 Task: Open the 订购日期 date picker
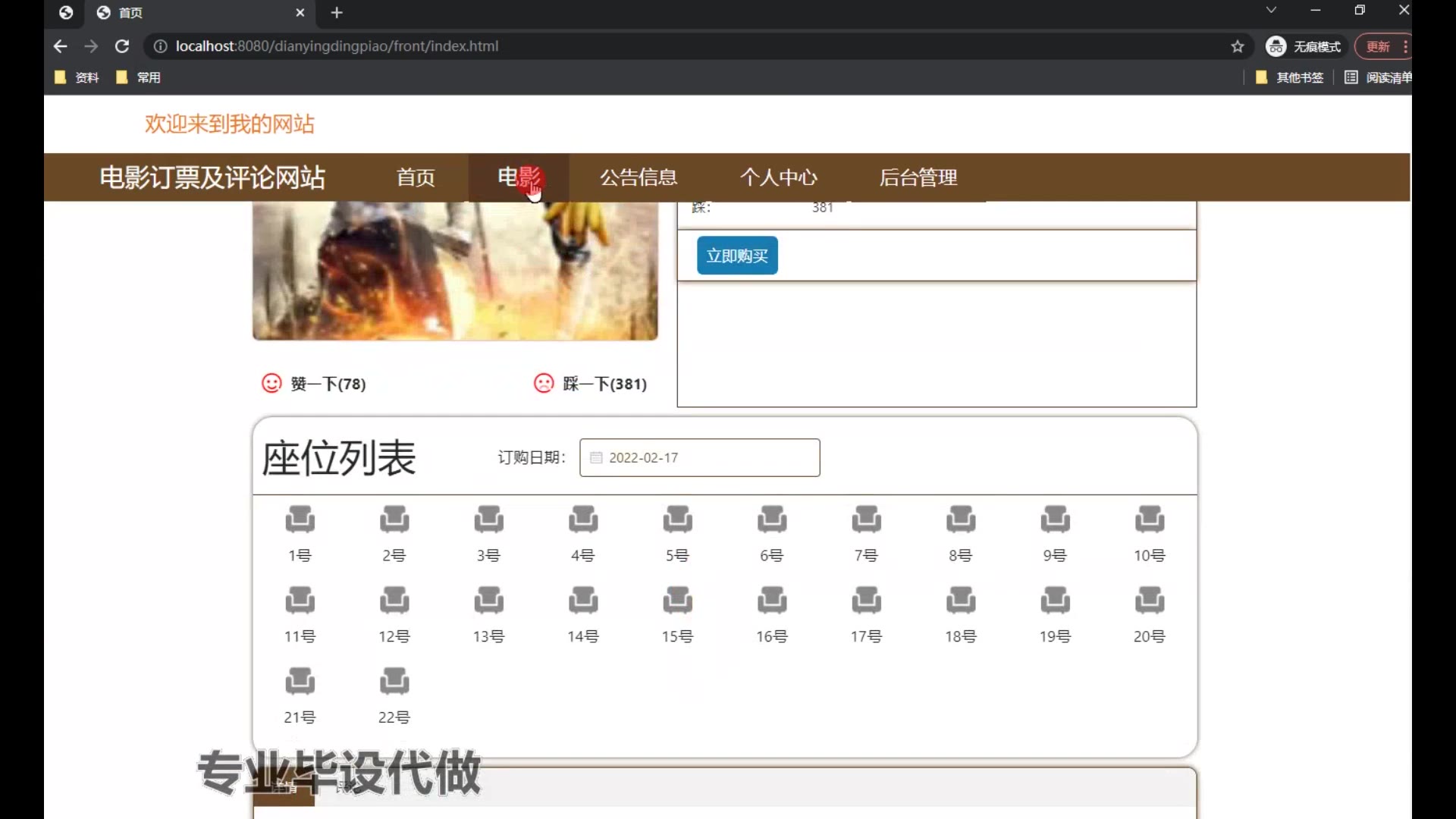pos(699,457)
